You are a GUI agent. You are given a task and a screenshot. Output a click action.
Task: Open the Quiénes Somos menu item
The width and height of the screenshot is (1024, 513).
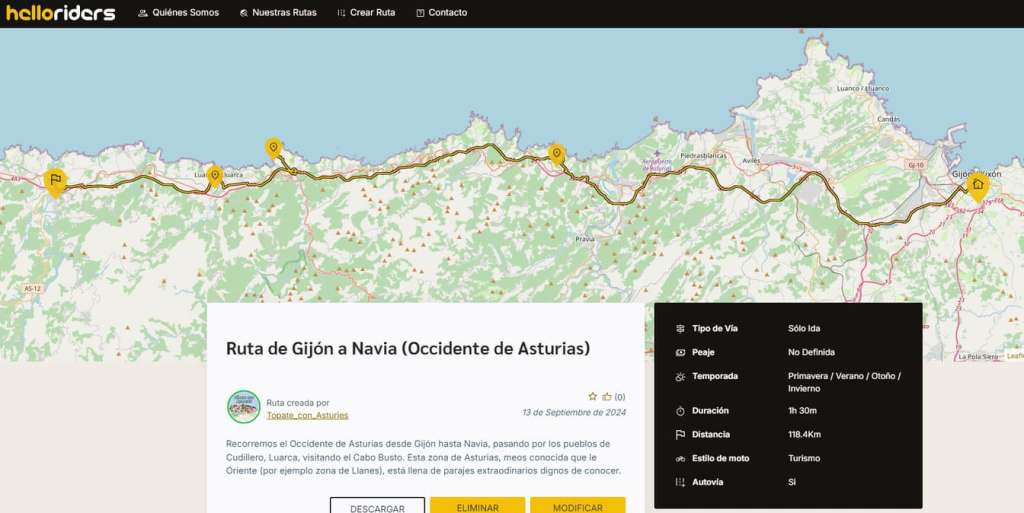pyautogui.click(x=178, y=13)
